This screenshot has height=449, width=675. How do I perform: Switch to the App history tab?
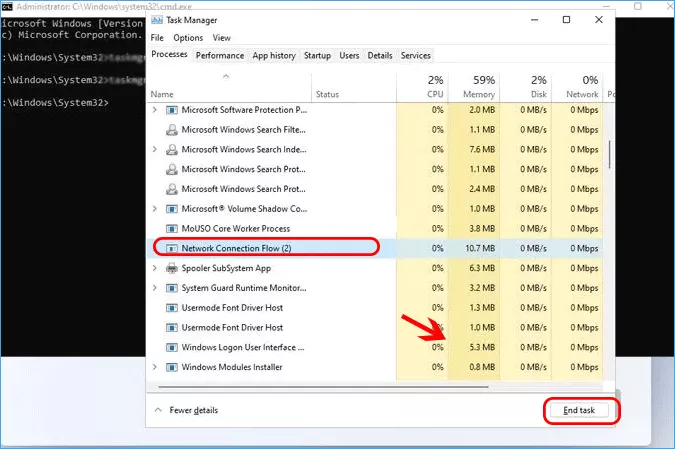coord(274,56)
